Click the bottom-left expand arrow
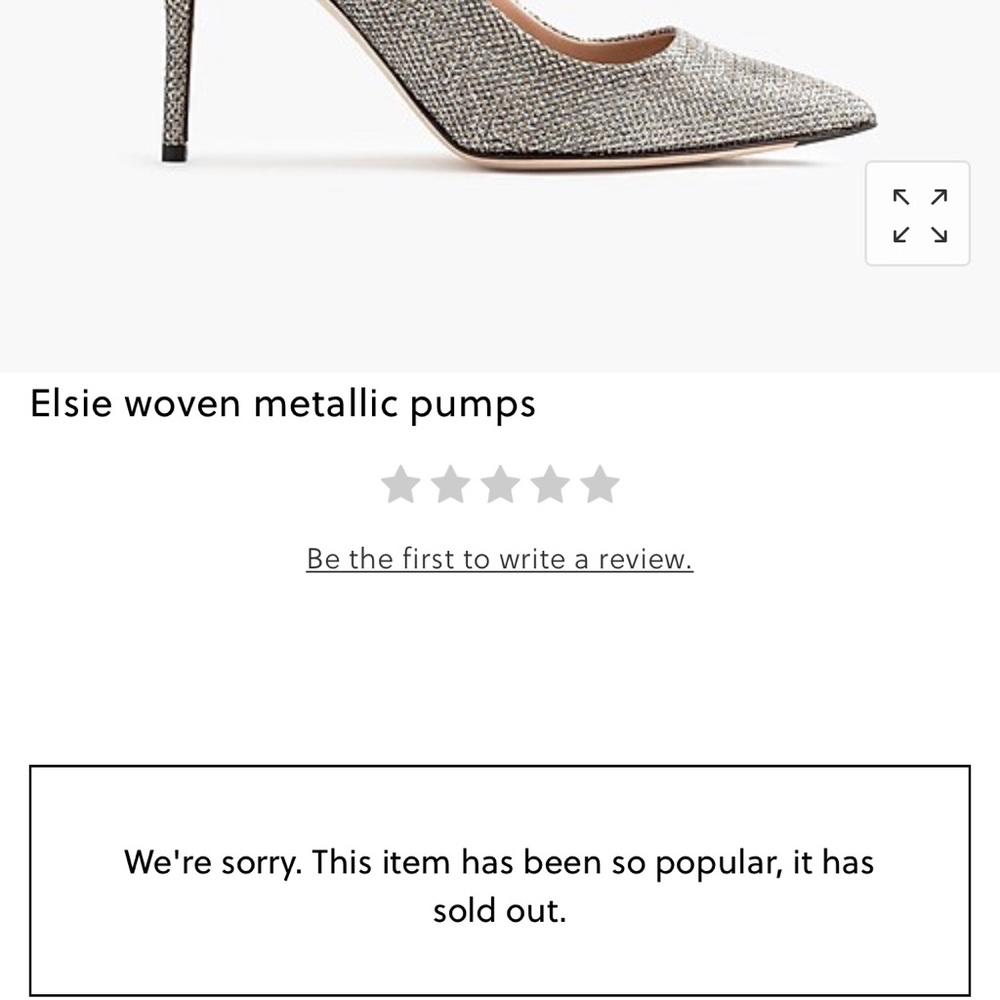The width and height of the screenshot is (1000, 1000). [899, 235]
